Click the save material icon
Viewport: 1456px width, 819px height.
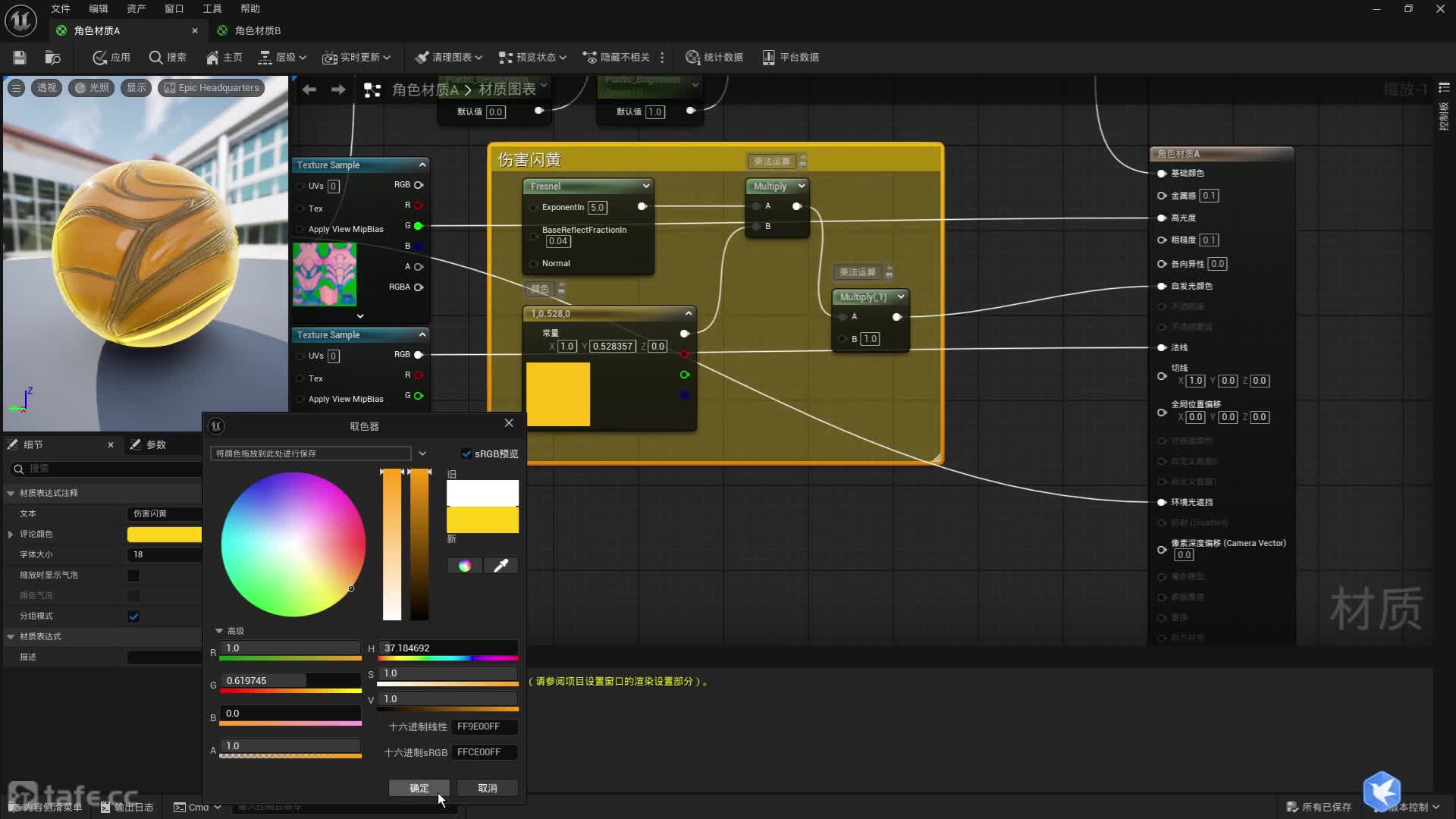tap(20, 58)
